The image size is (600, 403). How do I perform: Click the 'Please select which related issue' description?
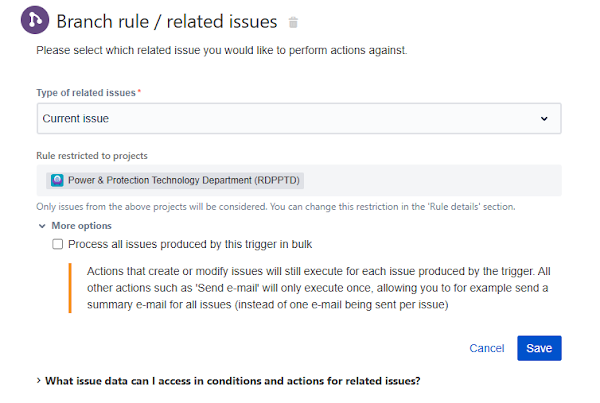pos(221,49)
